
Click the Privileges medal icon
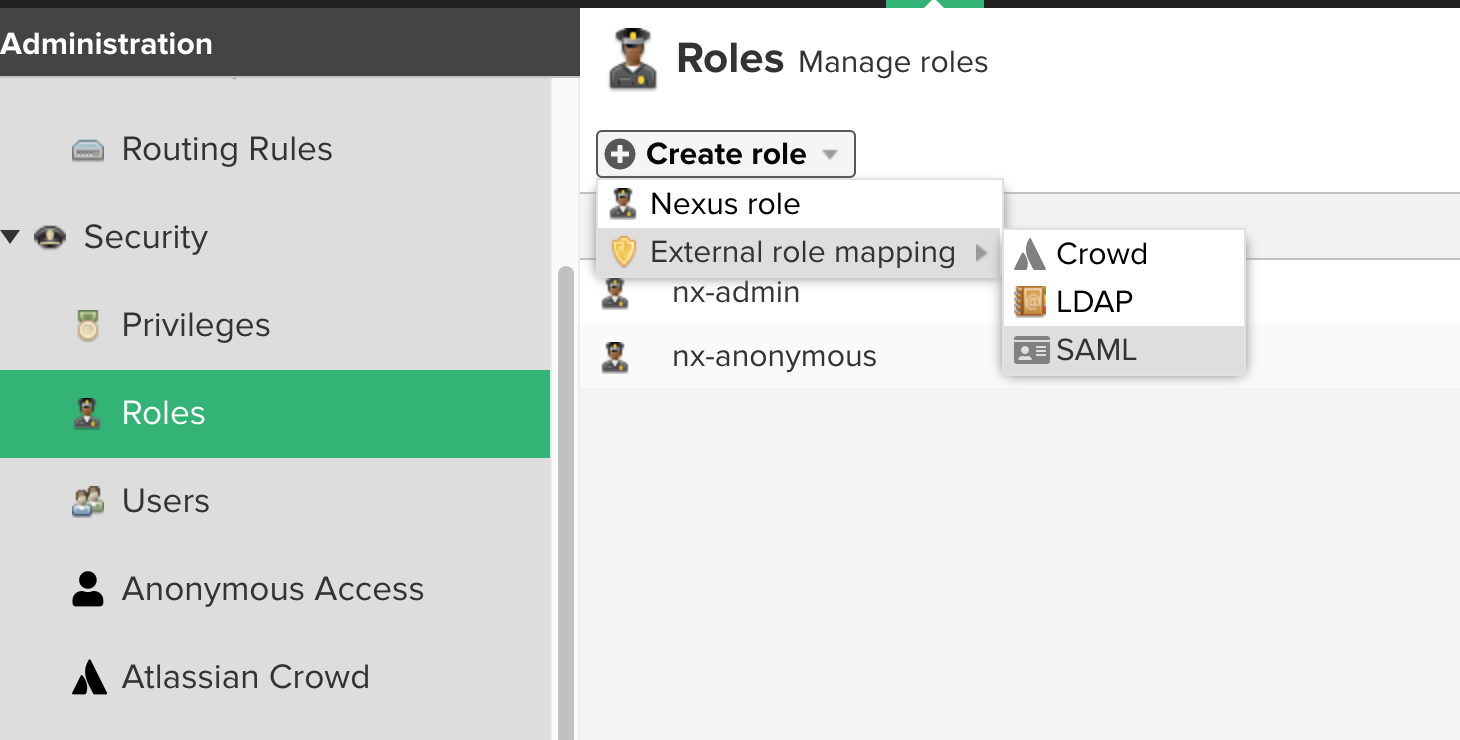[x=88, y=326]
